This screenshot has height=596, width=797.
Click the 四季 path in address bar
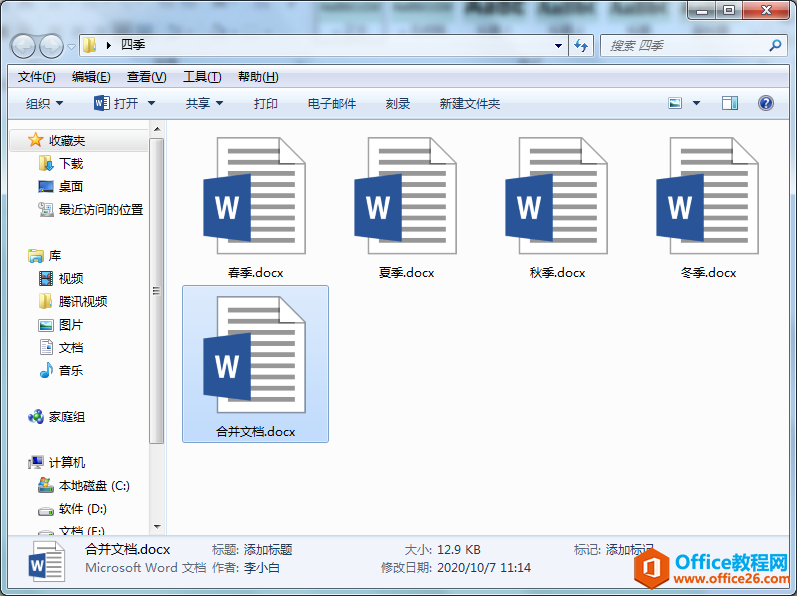pos(133,45)
